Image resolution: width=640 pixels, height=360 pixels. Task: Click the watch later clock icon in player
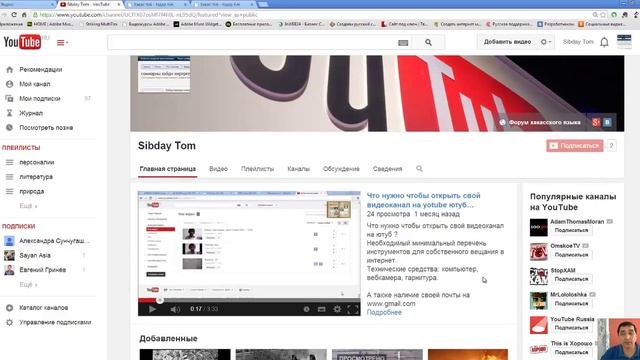pos(306,309)
